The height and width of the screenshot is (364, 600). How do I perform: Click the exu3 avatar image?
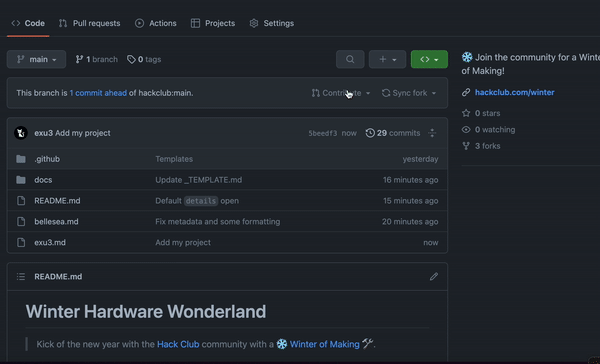point(21,133)
